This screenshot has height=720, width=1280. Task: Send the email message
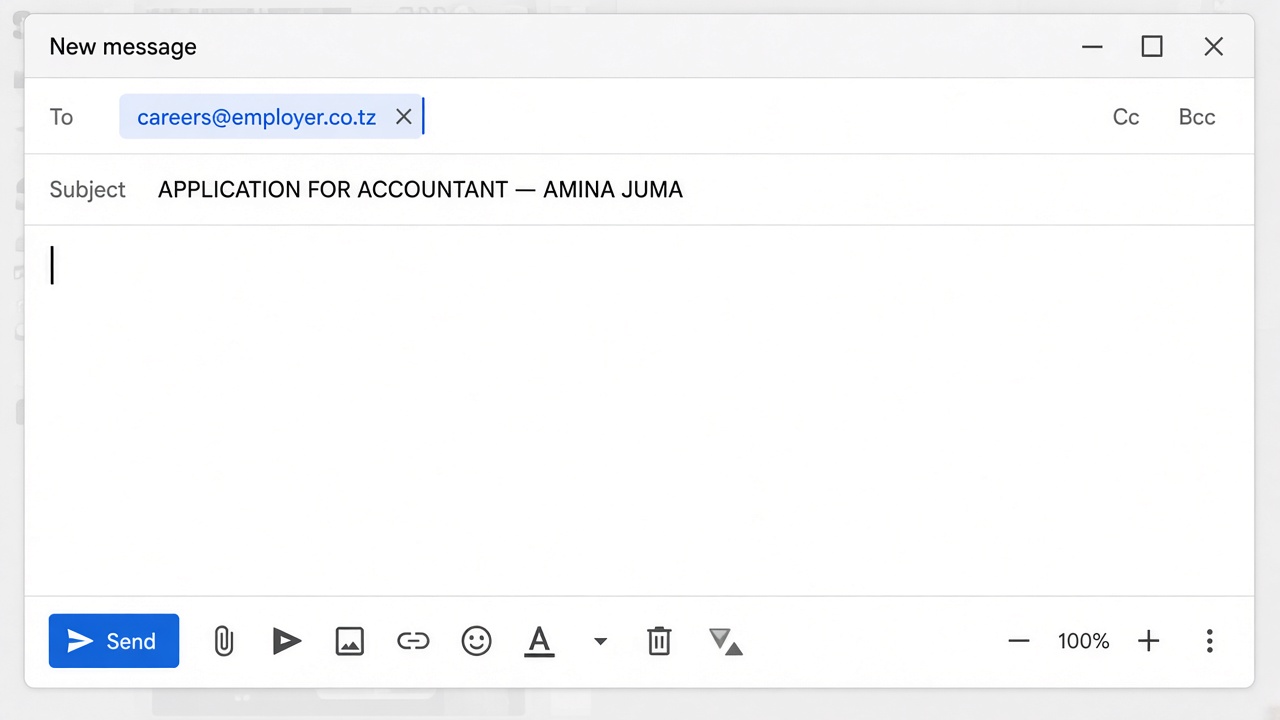(114, 641)
